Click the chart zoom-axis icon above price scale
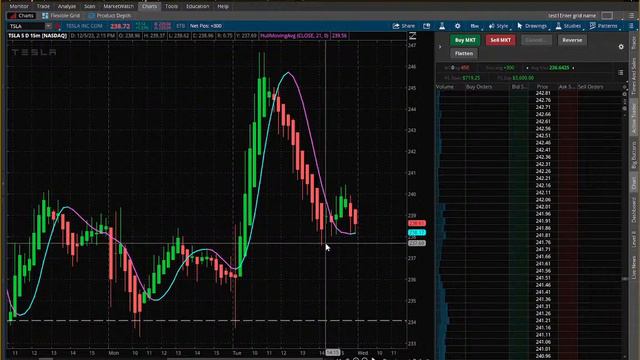Image resolution: width=640 pixels, height=360 pixels. click(x=413, y=36)
